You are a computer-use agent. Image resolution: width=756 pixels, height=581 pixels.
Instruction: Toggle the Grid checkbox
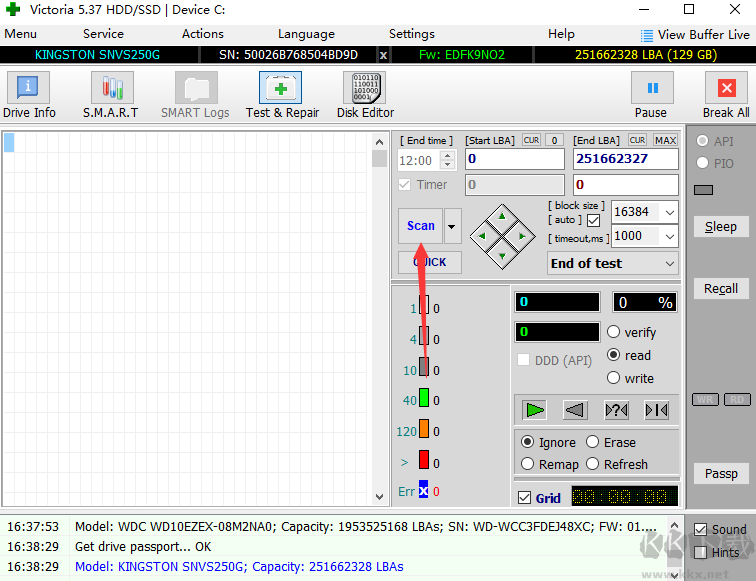[525, 498]
